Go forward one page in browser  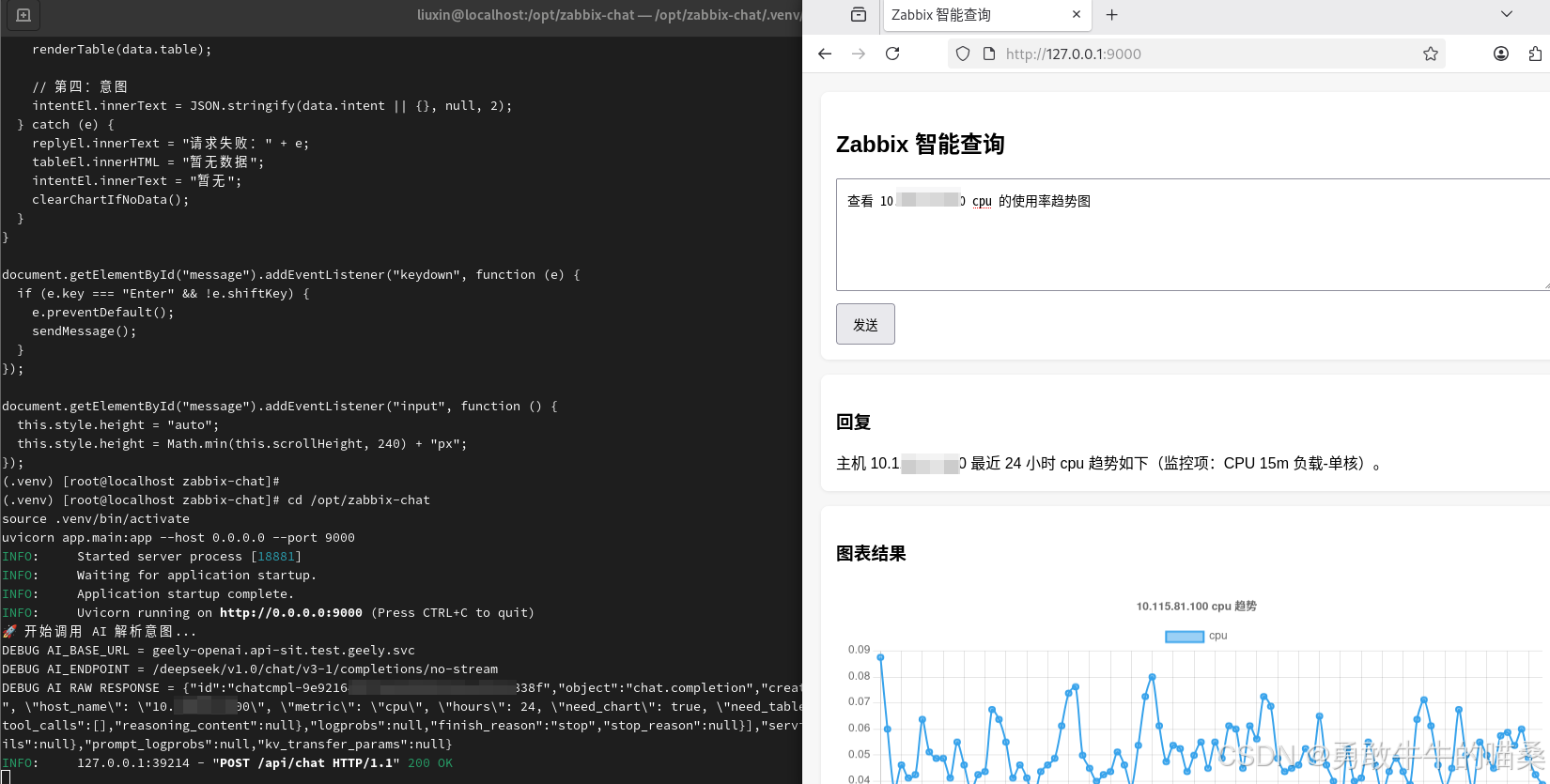[x=859, y=54]
